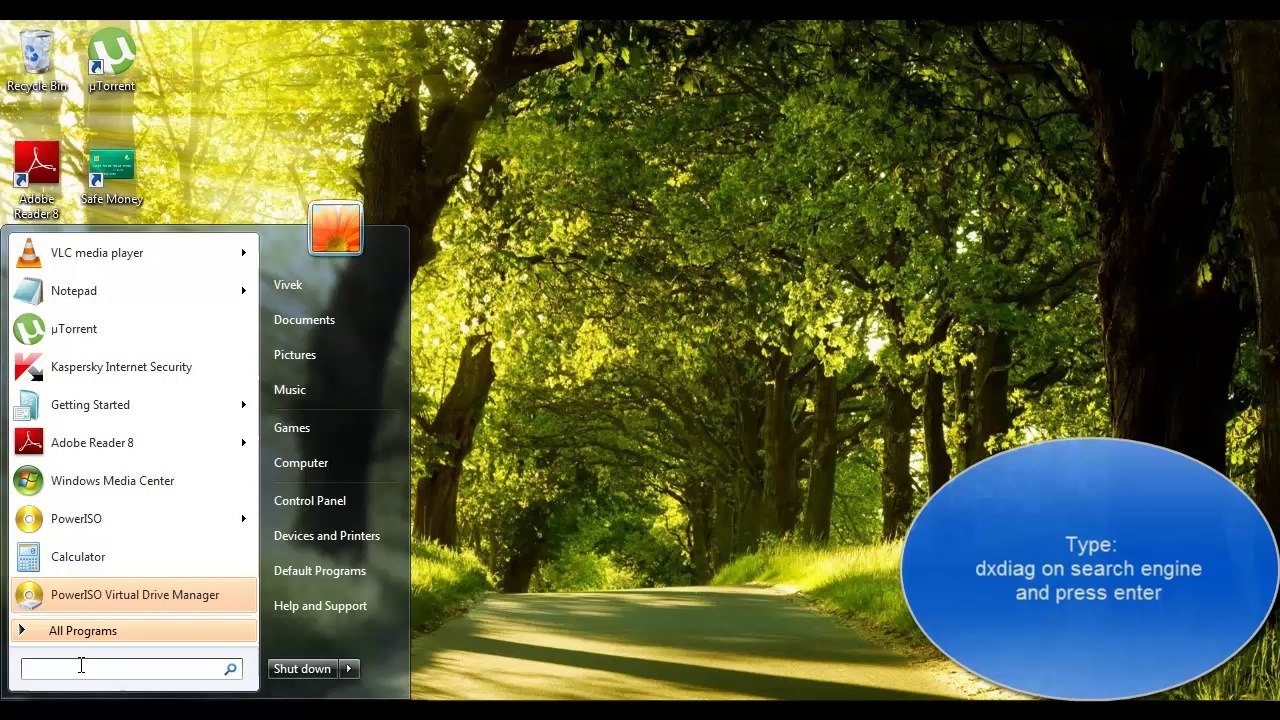The width and height of the screenshot is (1280, 720).
Task: Open Pictures library
Action: pos(295,355)
